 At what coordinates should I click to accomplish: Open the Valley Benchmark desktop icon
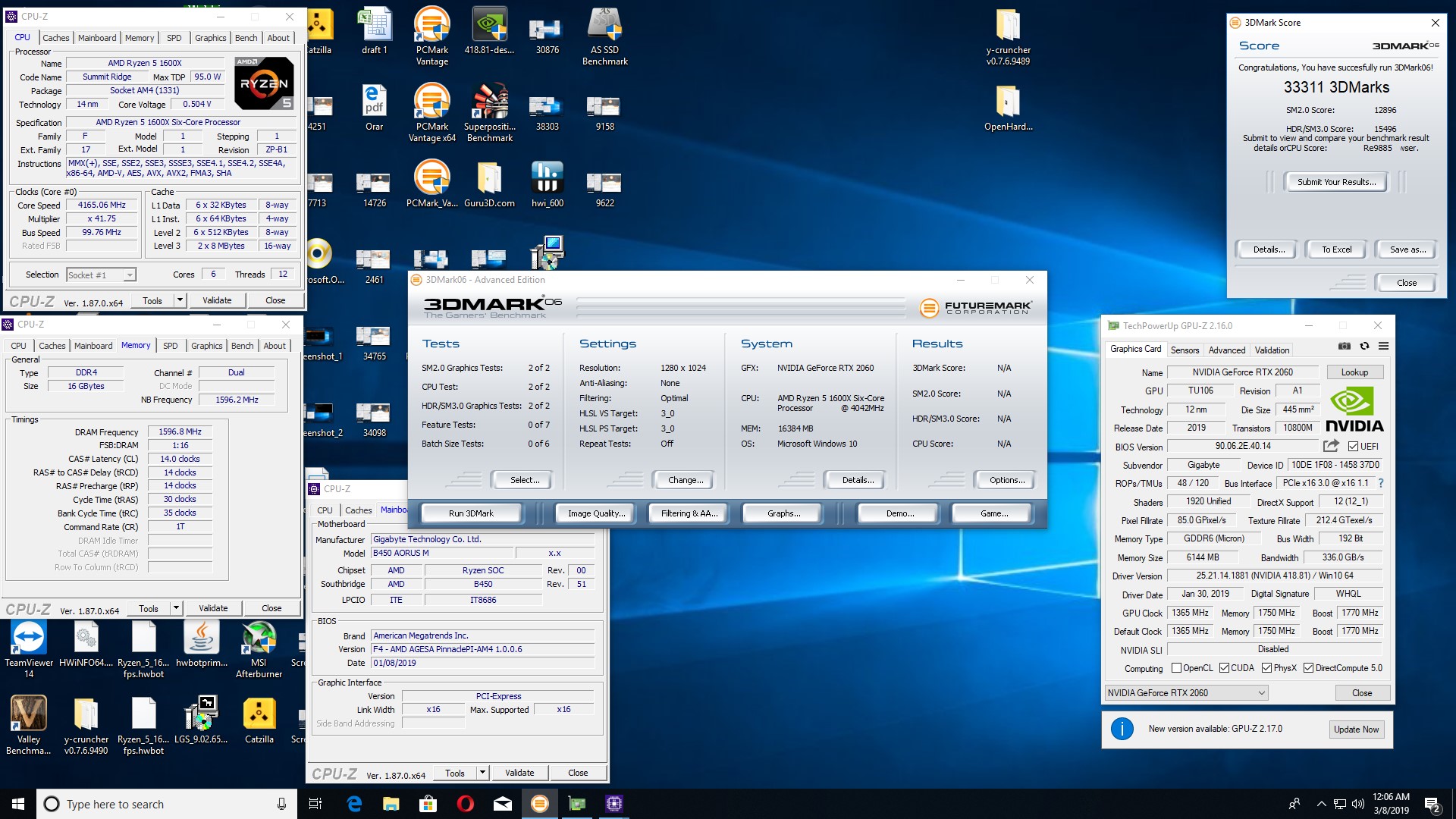[29, 725]
